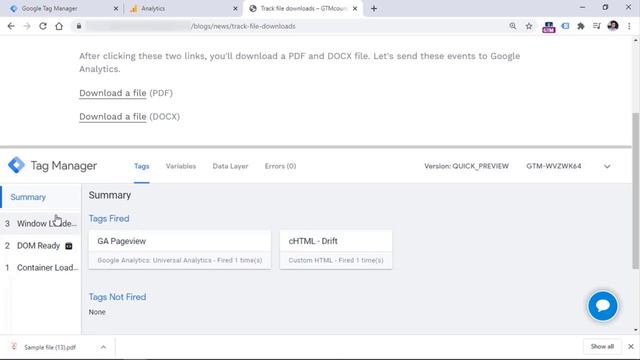
Task: Click the Tags Not Fired heading
Action: [117, 297]
